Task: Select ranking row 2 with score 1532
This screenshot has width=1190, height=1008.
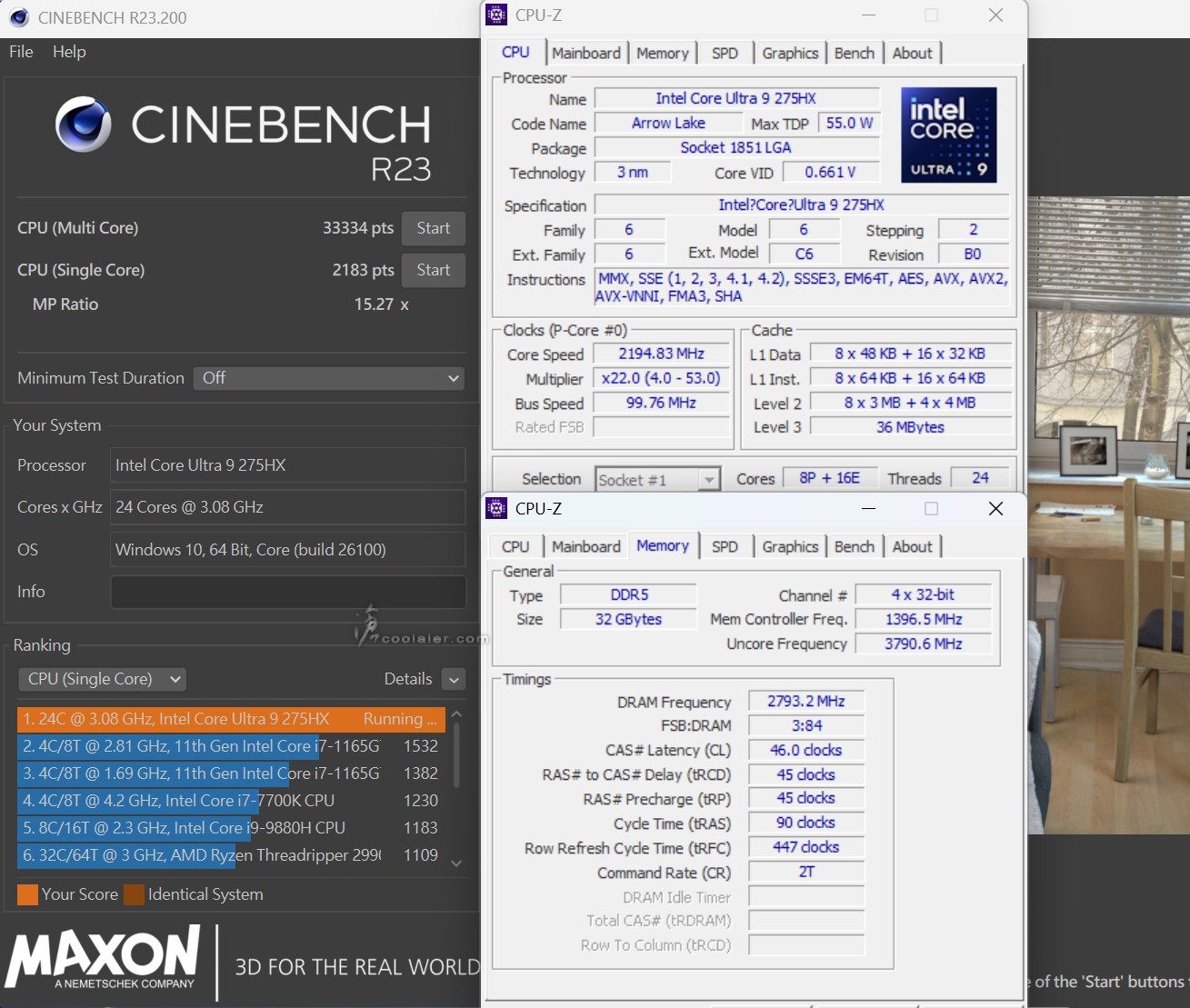Action: point(231,746)
